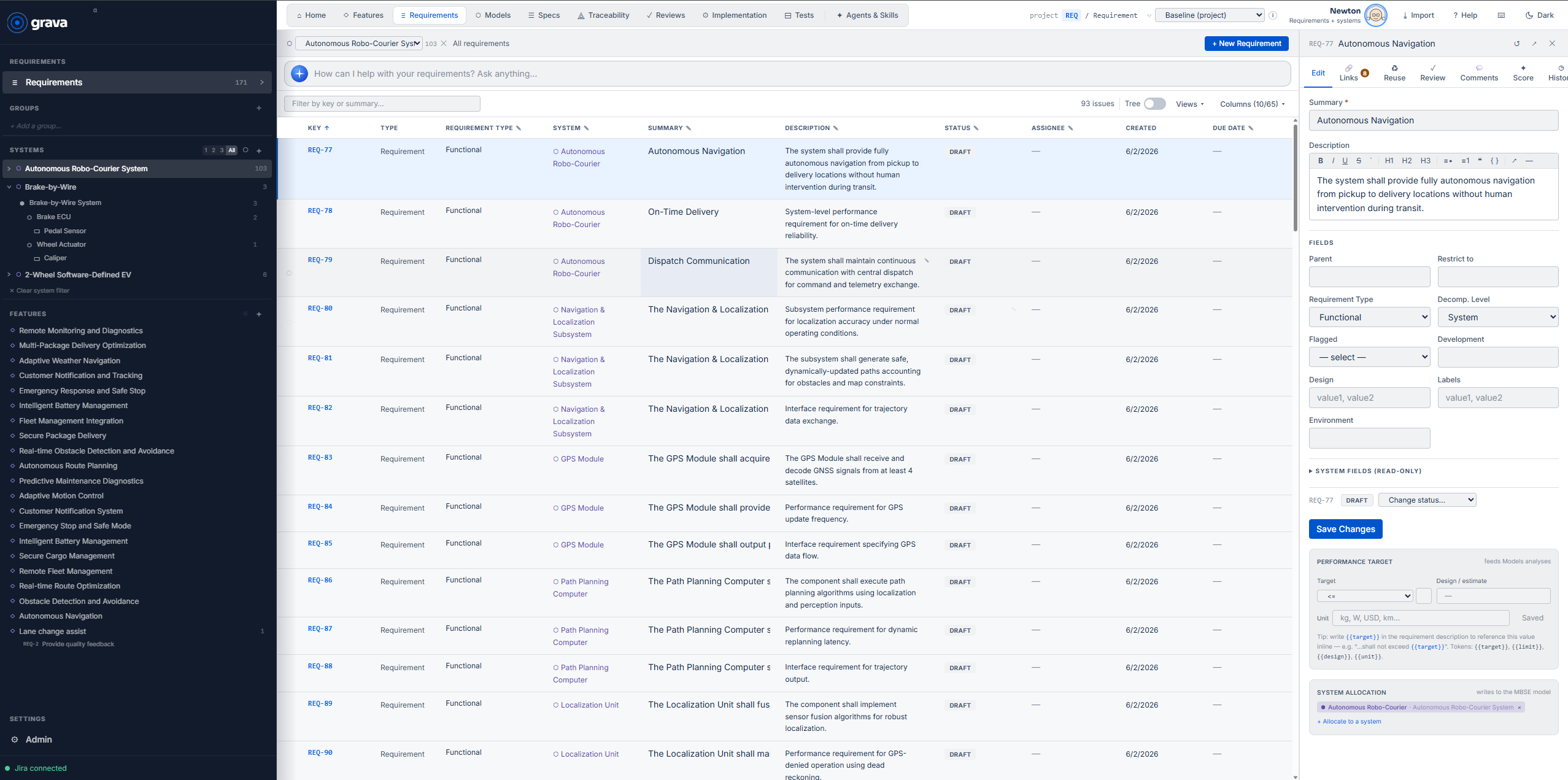This screenshot has width=1568, height=780.
Task: Select the REQ-79 row selection circle
Action: (x=289, y=273)
